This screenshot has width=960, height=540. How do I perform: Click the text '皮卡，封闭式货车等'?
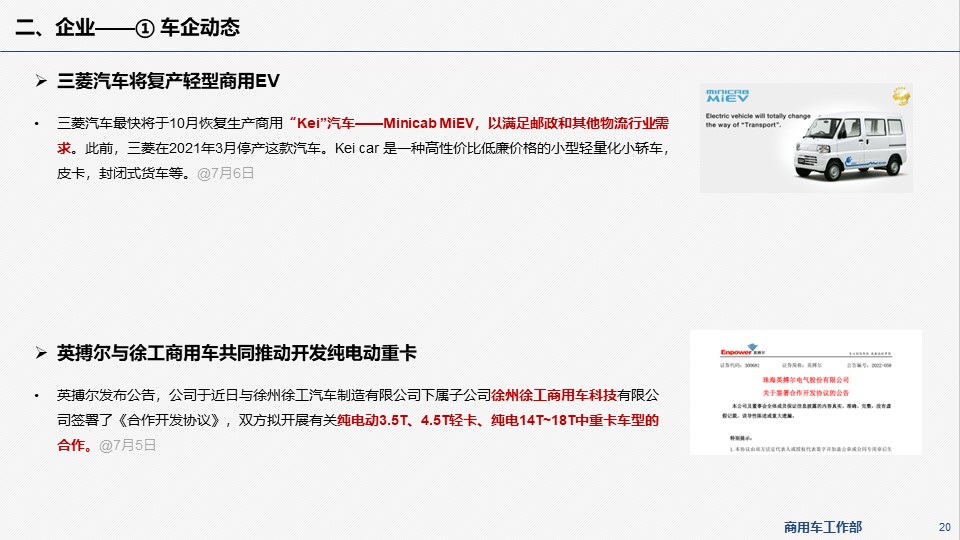point(120,173)
